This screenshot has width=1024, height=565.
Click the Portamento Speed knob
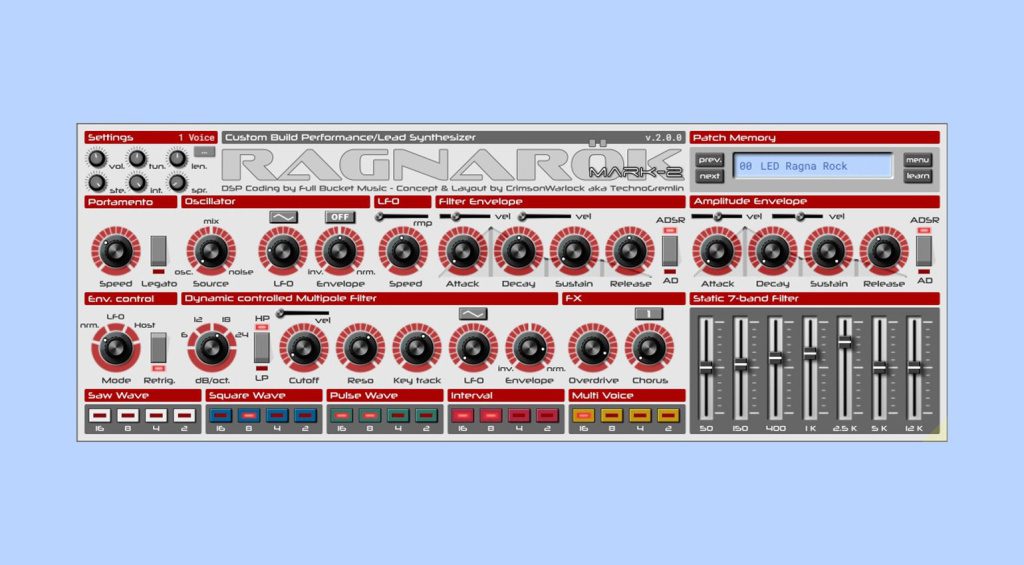tap(115, 250)
